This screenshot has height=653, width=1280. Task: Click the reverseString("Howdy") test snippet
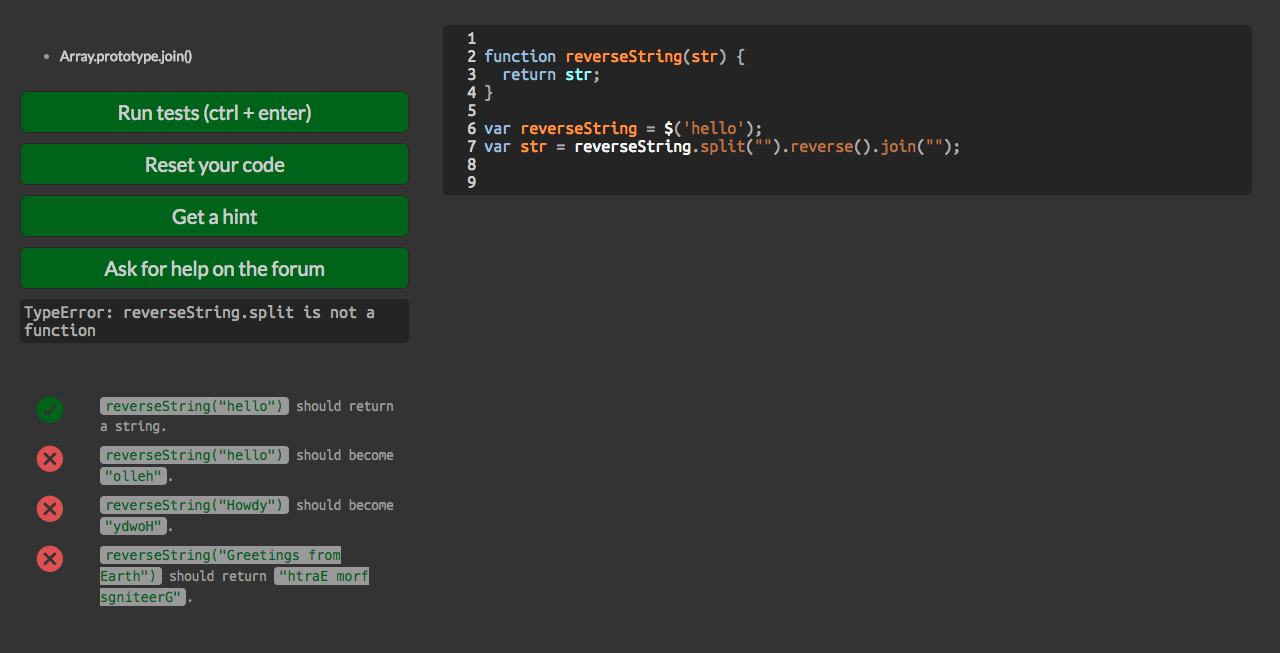(x=194, y=505)
